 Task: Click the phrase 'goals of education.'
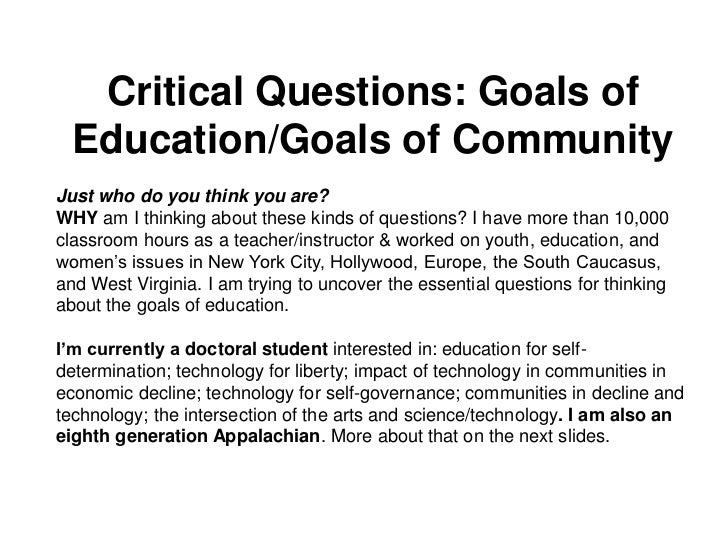(x=213, y=306)
